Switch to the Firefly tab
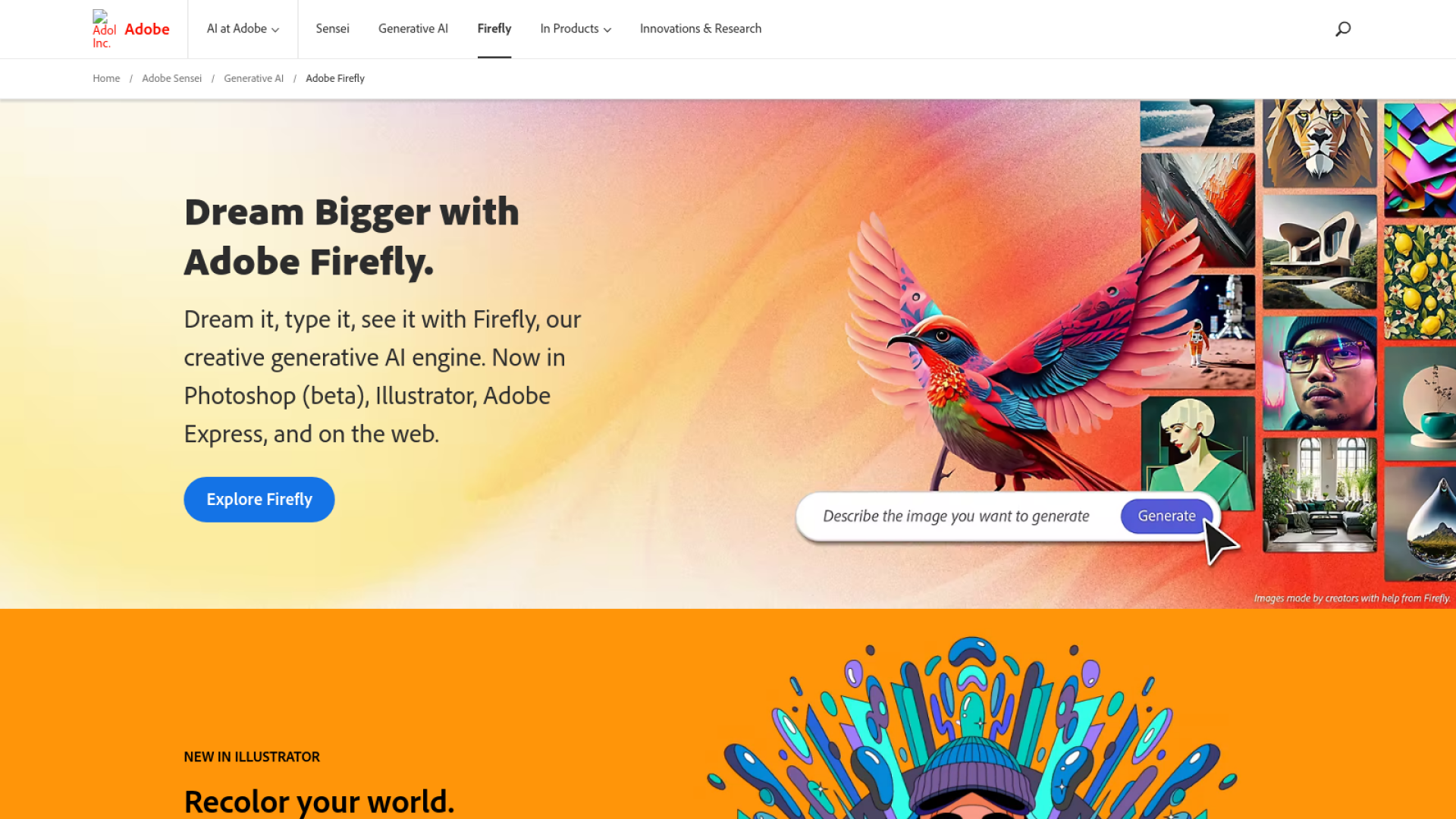1456x819 pixels. point(494,29)
